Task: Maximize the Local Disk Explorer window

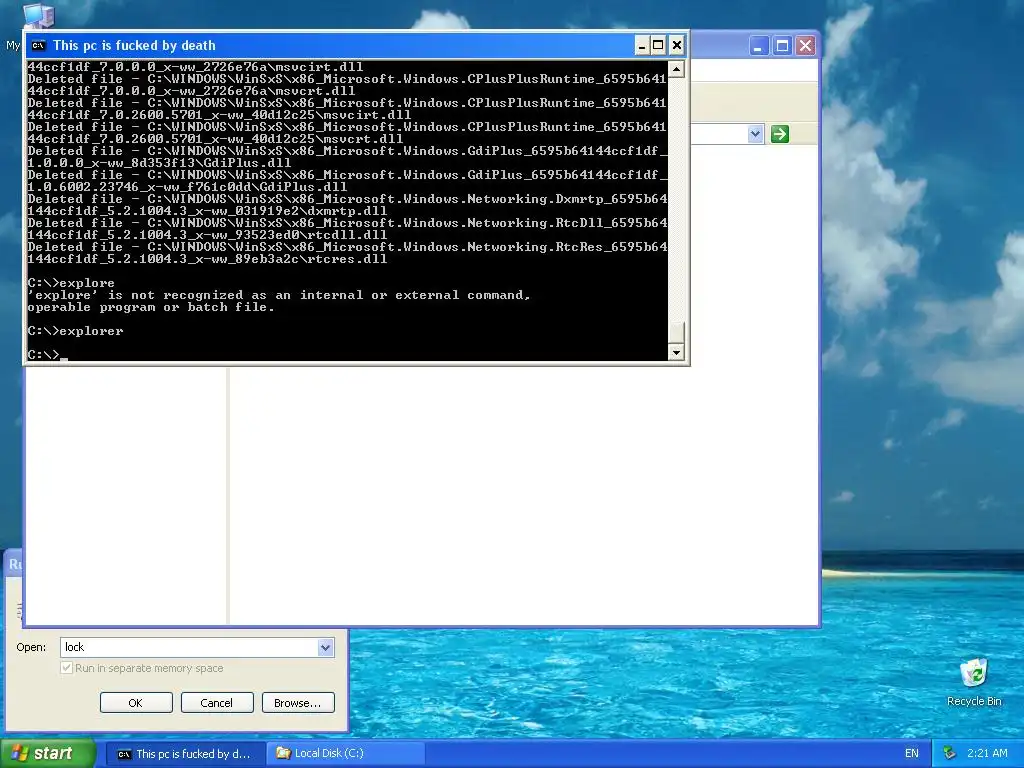Action: coord(782,46)
